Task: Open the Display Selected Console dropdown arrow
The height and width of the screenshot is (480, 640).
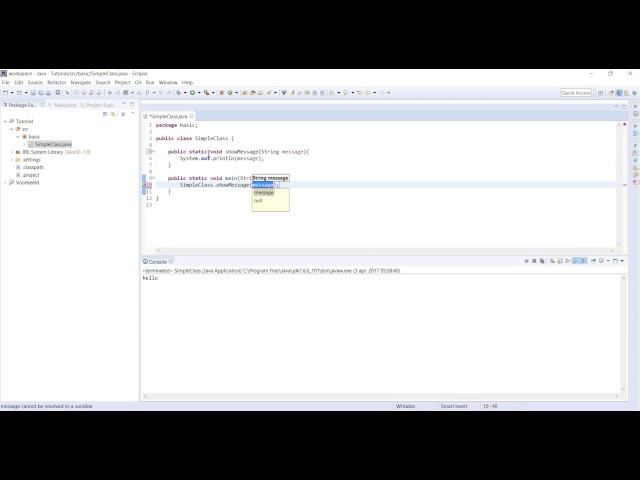Action: (608, 261)
